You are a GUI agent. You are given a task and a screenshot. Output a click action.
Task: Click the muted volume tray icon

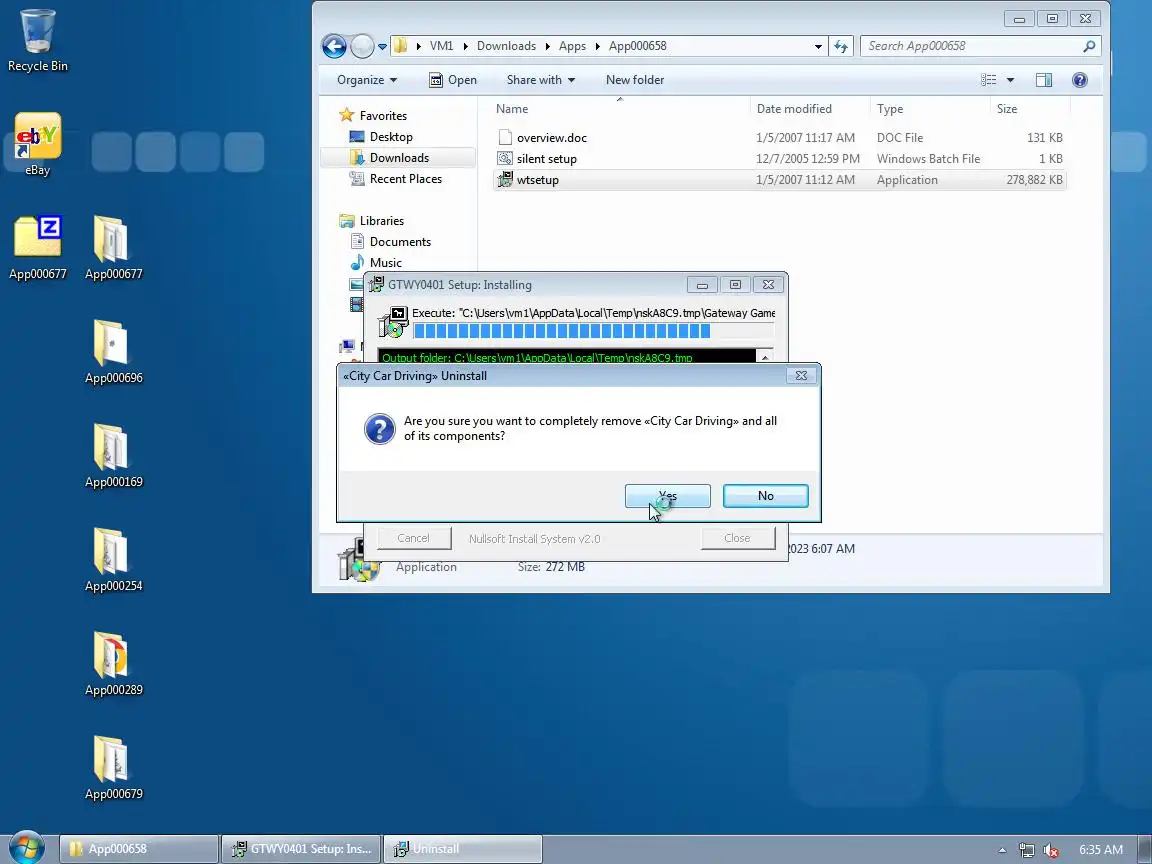(x=1051, y=850)
